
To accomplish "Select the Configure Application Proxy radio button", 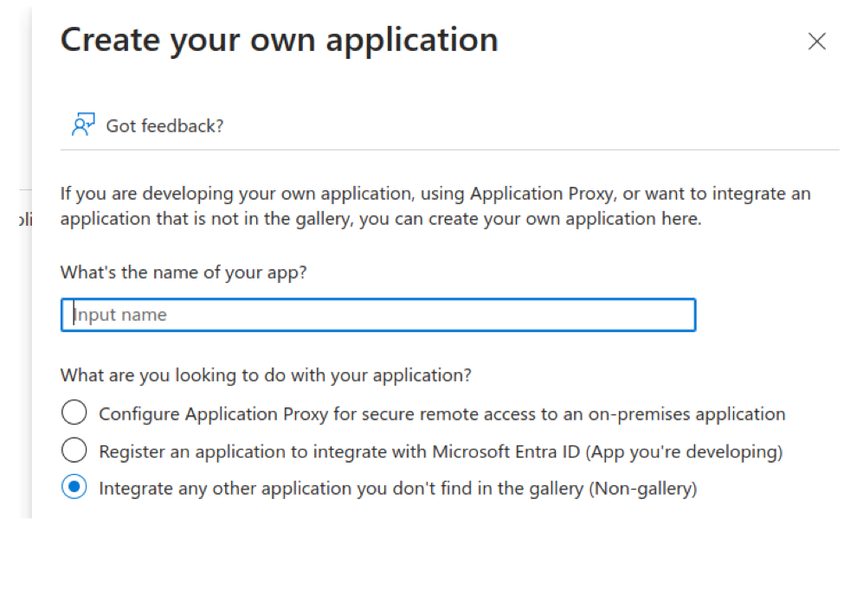I will pyautogui.click(x=74, y=413).
